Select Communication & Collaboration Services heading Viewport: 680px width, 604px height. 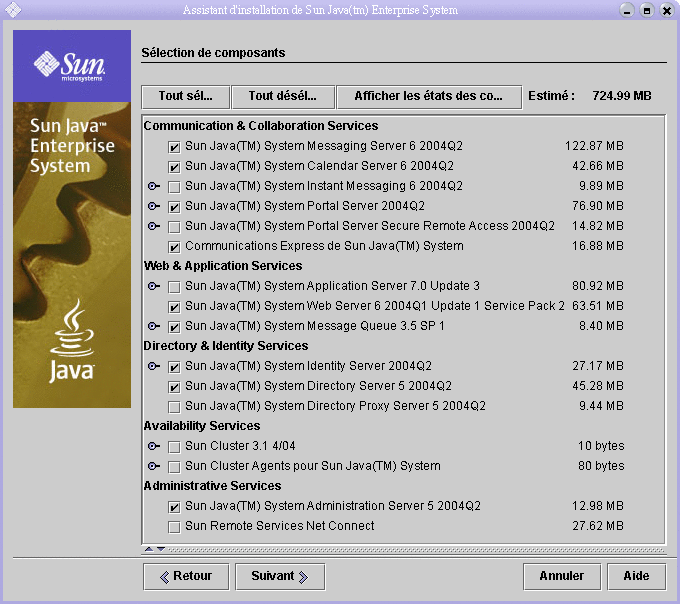point(261,126)
